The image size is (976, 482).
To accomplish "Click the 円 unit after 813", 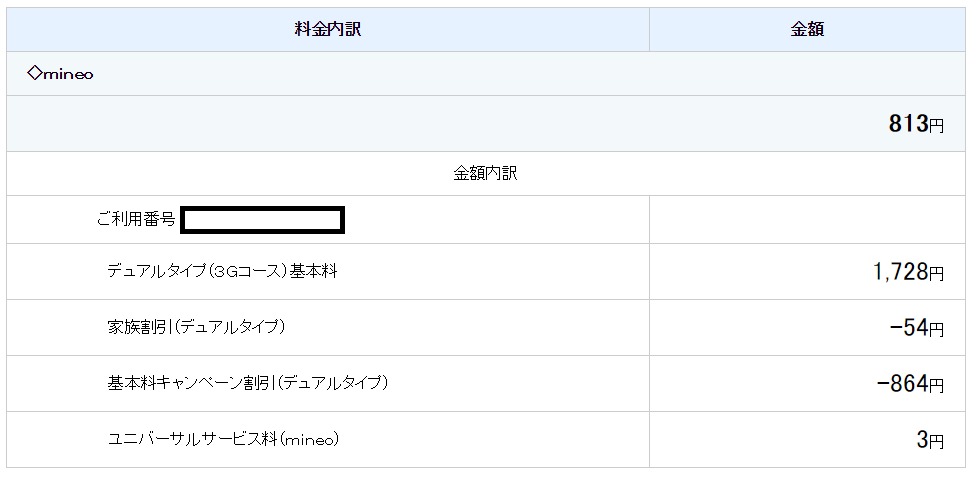I will [936, 126].
